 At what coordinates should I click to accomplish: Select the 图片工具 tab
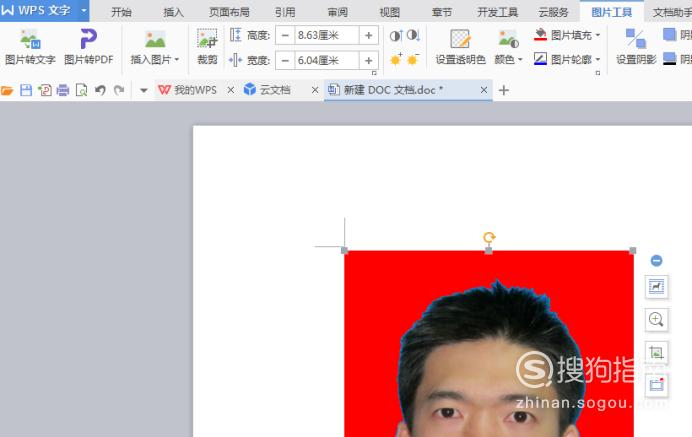coord(612,12)
